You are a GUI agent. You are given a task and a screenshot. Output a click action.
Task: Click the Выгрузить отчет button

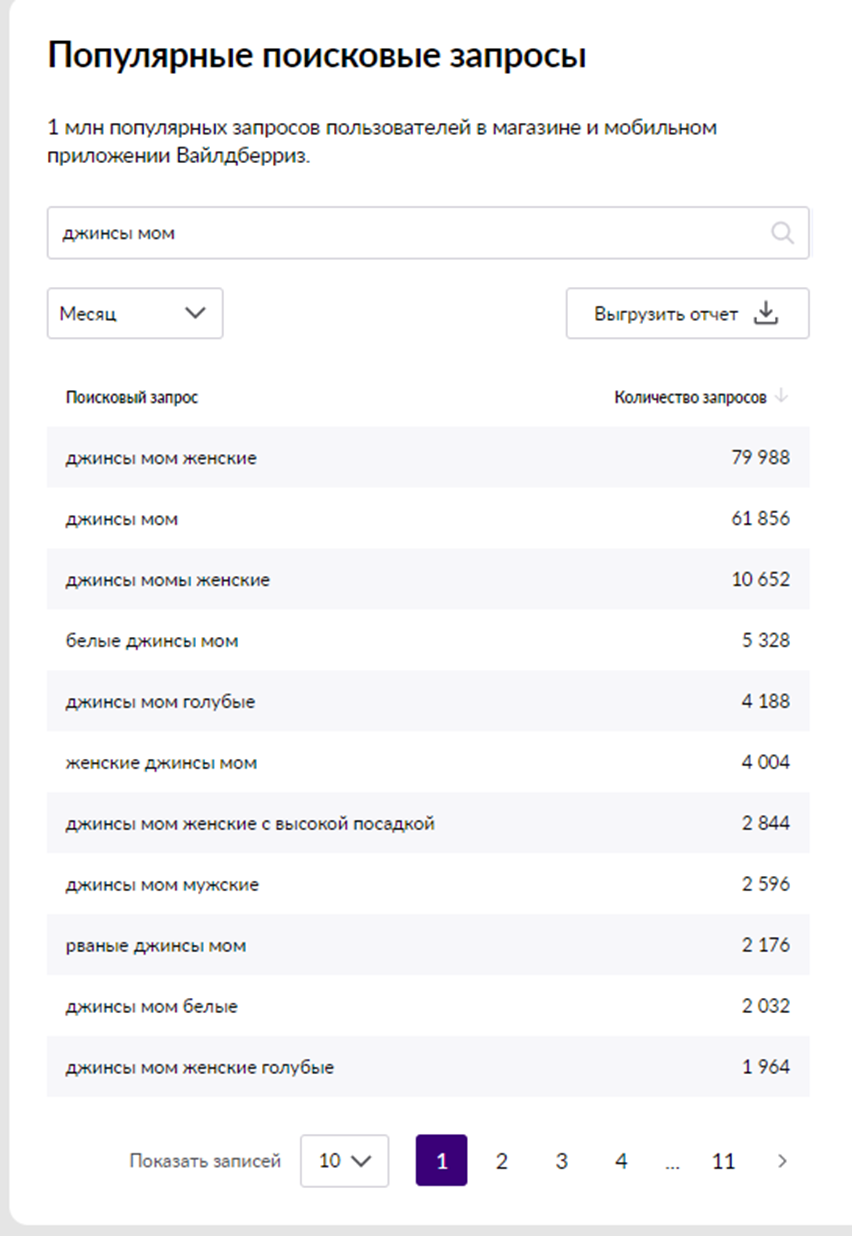coord(687,313)
